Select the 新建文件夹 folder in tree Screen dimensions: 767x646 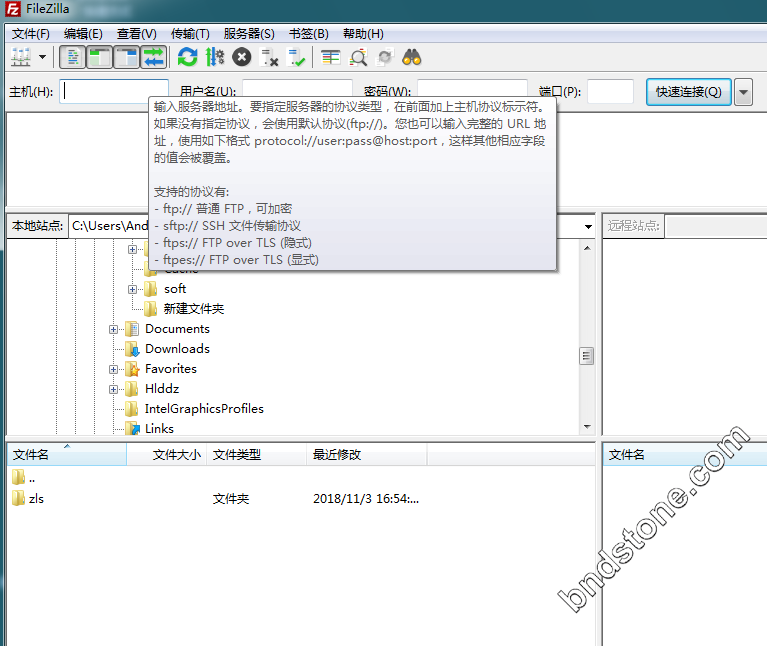(194, 309)
